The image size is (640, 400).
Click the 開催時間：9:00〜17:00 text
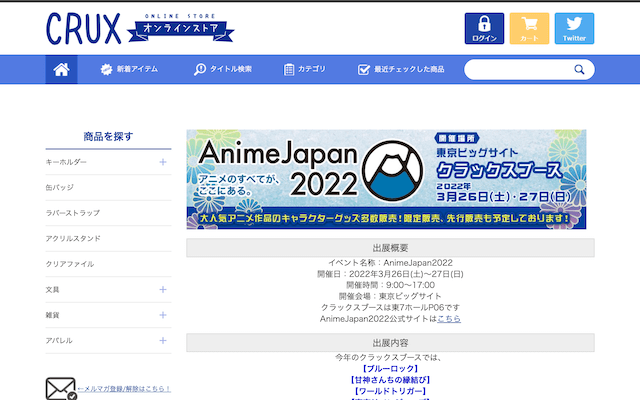point(390,285)
